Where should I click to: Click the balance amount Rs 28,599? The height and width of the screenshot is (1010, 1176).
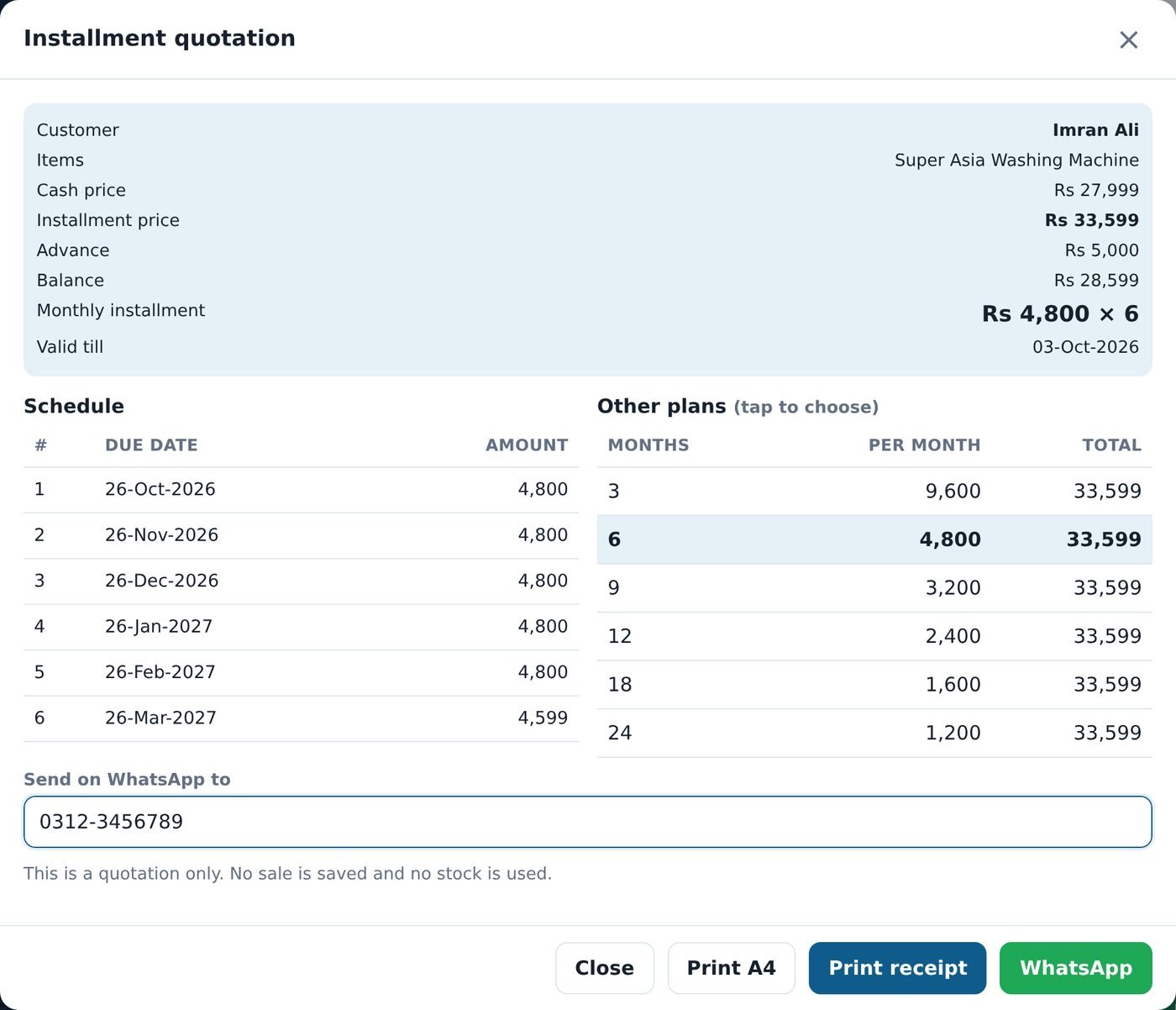1096,281
